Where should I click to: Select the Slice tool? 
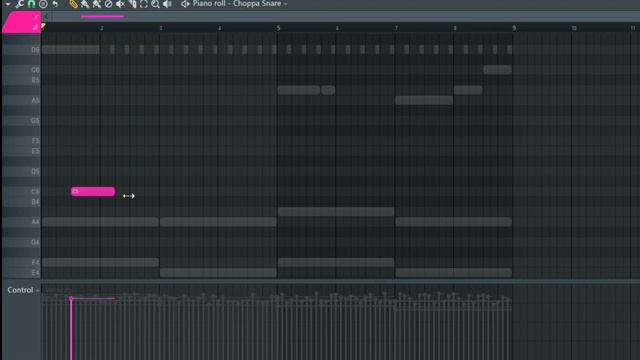click(132, 4)
